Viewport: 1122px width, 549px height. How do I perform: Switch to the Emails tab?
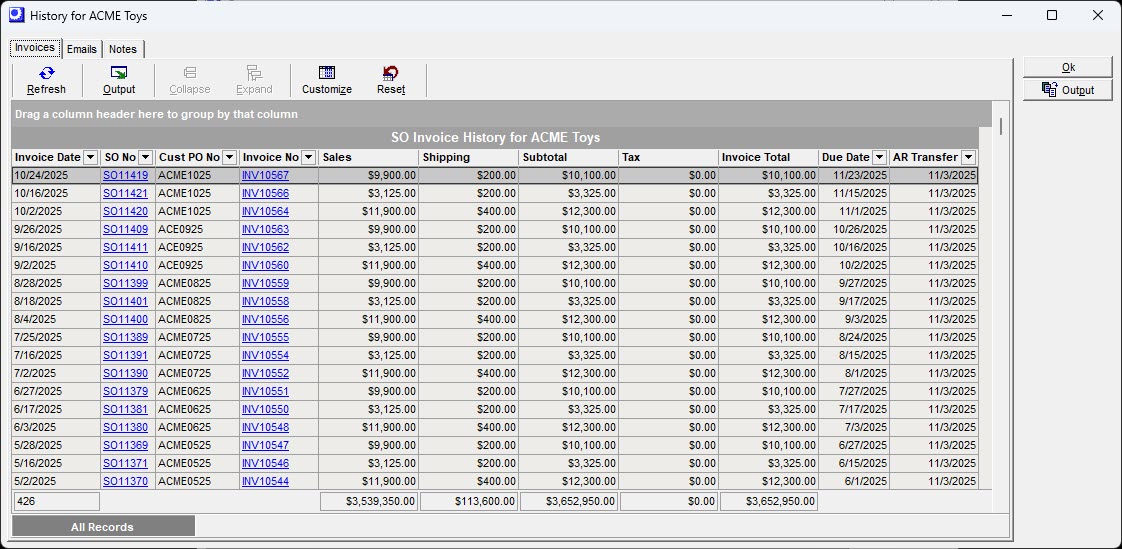82,49
